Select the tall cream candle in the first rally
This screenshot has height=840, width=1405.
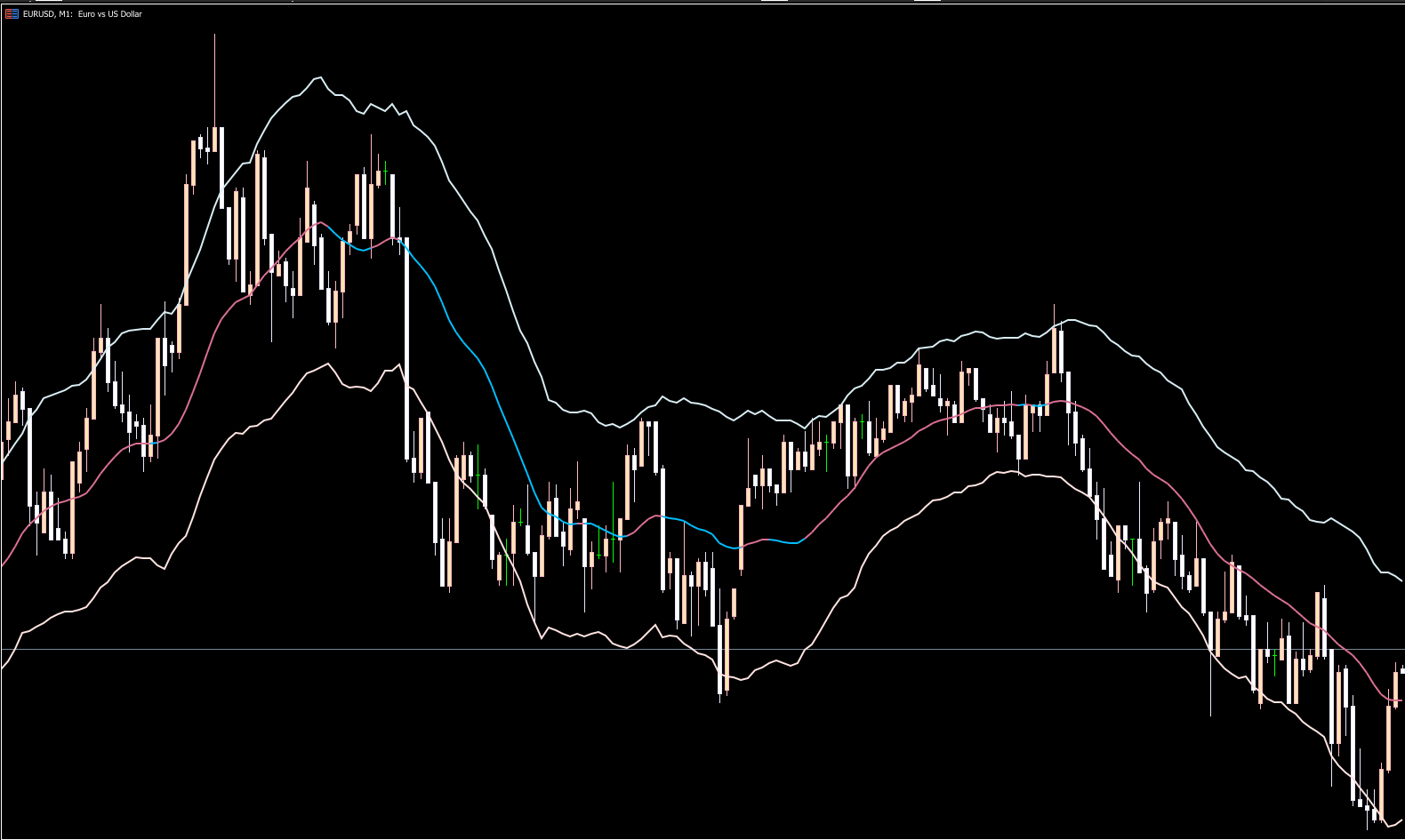187,244
